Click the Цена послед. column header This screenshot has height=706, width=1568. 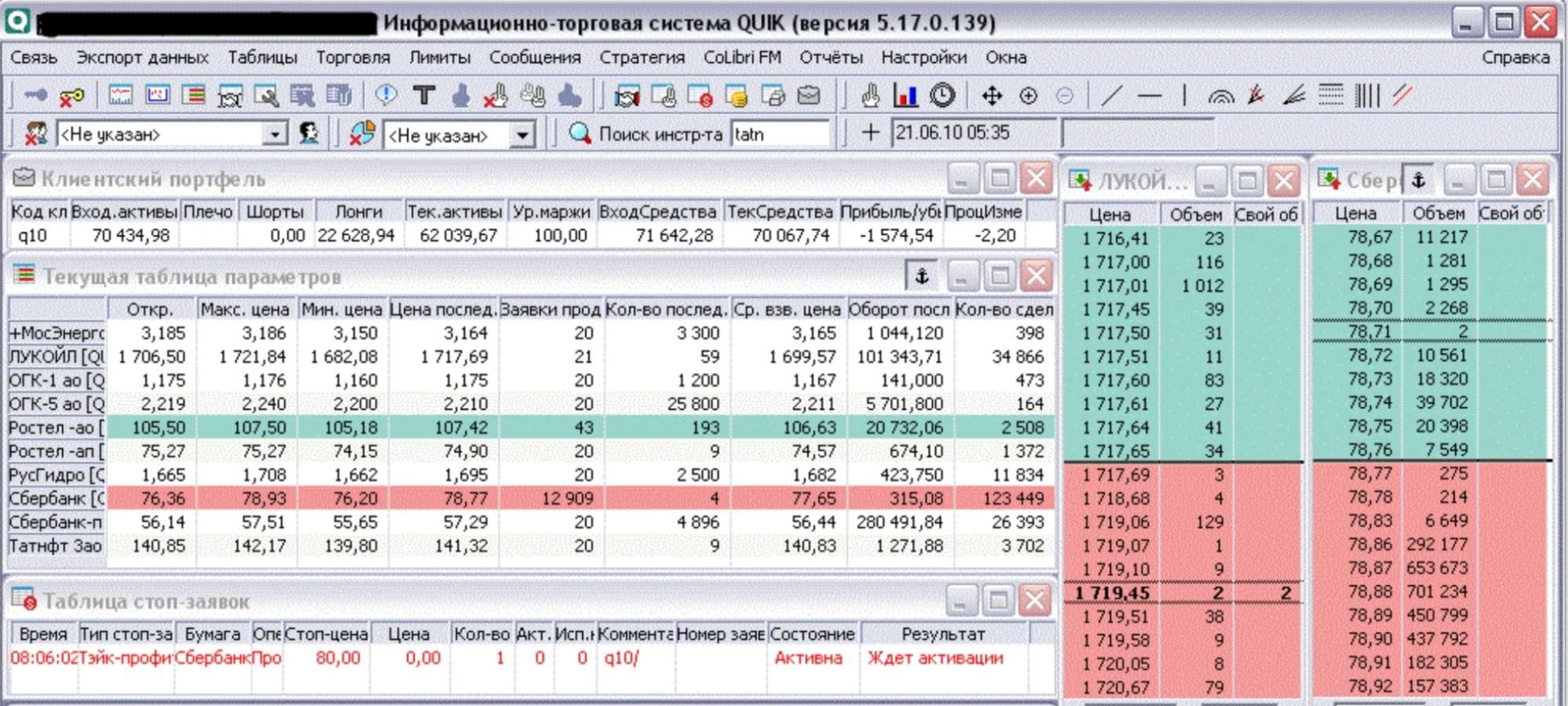click(x=443, y=310)
